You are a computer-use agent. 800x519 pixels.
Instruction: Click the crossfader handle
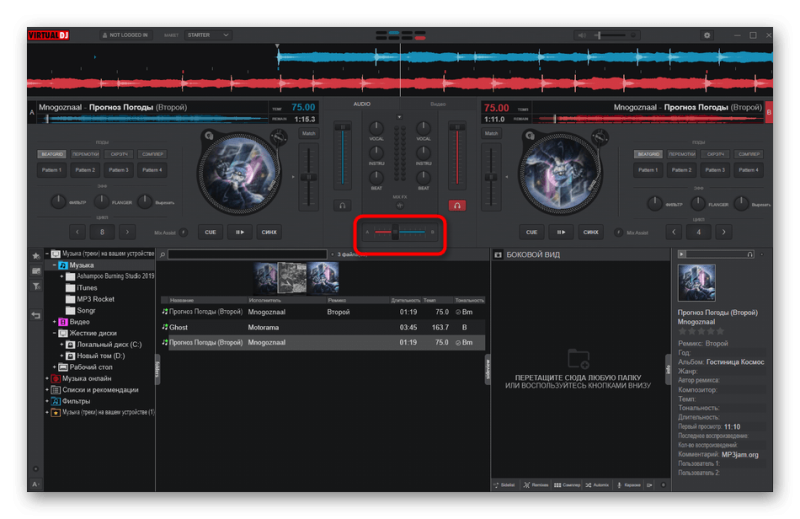(x=395, y=232)
